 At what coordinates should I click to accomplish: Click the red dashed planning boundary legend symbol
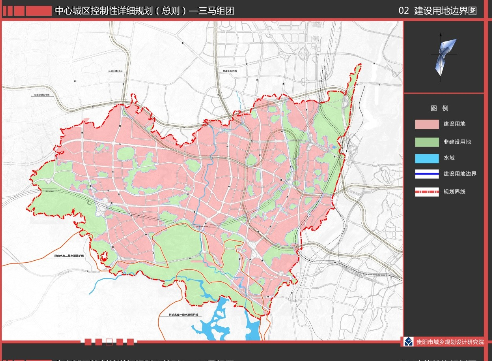427,192
